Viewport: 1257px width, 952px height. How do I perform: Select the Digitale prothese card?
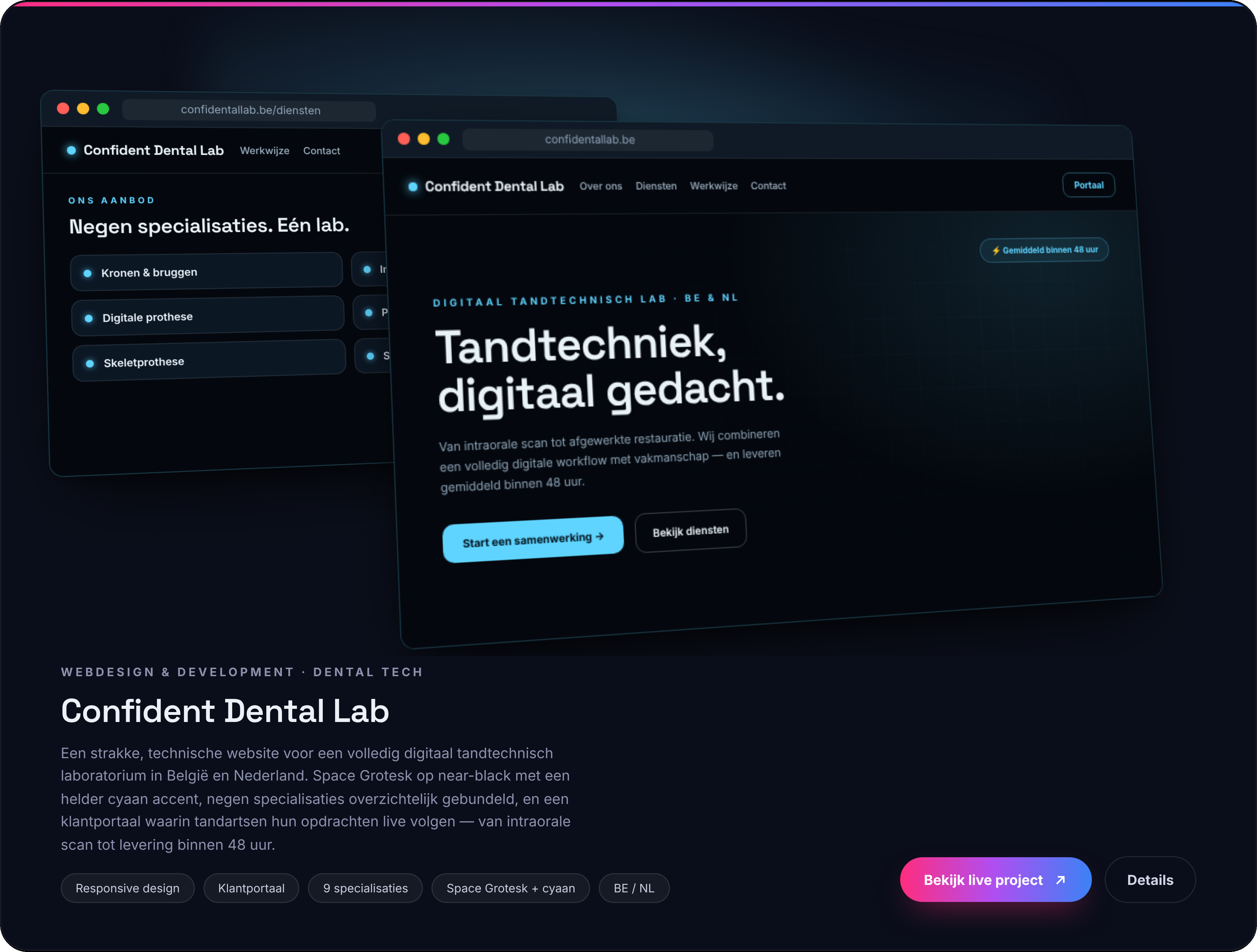(x=207, y=316)
